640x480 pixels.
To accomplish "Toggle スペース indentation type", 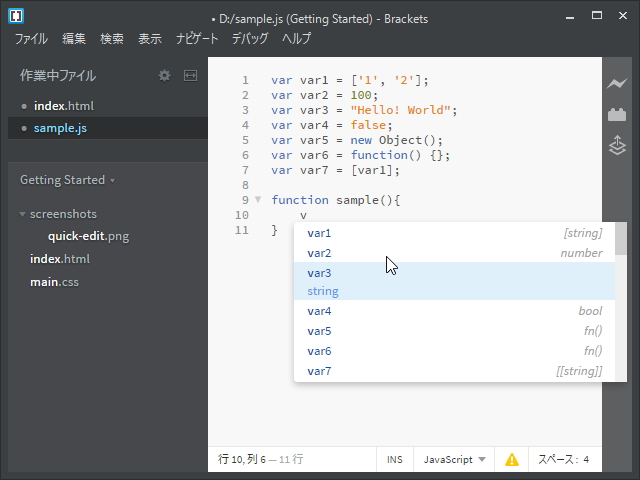I will [x=558, y=460].
